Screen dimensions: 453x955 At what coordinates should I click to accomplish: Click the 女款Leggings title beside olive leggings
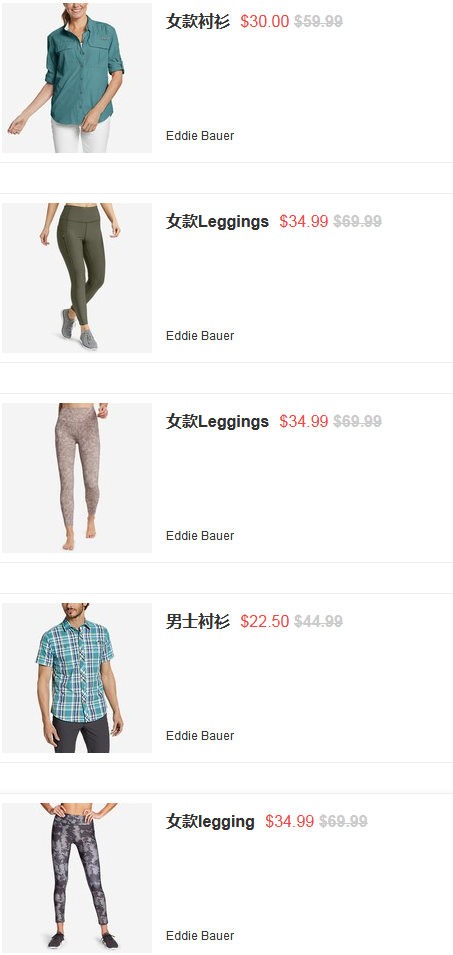coord(217,222)
